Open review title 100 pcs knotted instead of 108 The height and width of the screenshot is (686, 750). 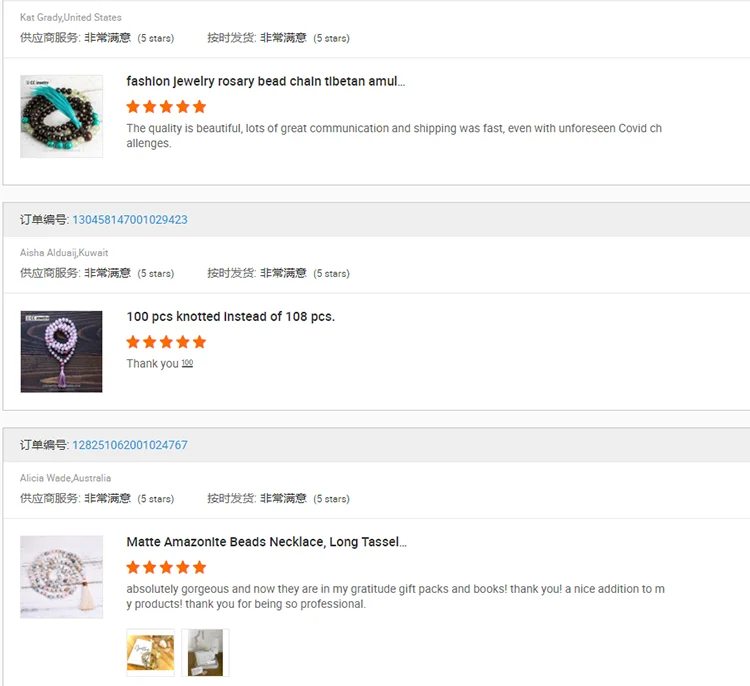click(231, 317)
